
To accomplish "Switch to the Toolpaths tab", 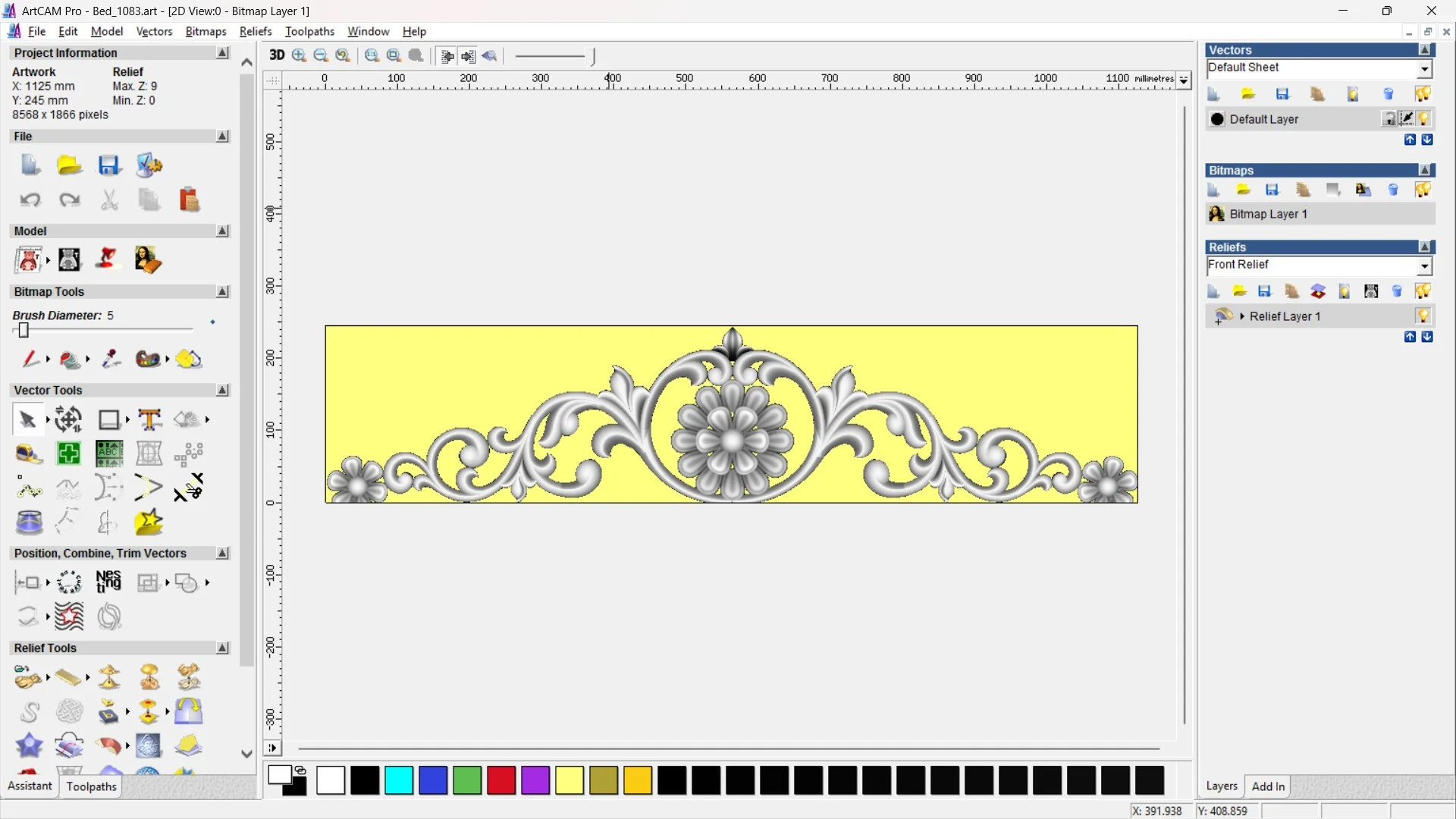I will click(91, 786).
